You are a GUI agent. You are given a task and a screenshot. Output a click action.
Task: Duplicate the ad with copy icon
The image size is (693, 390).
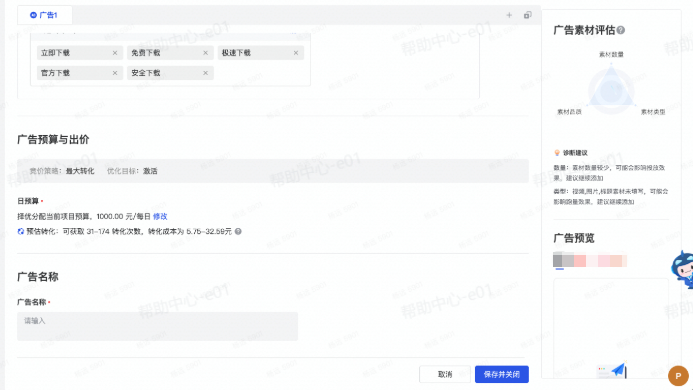(528, 15)
